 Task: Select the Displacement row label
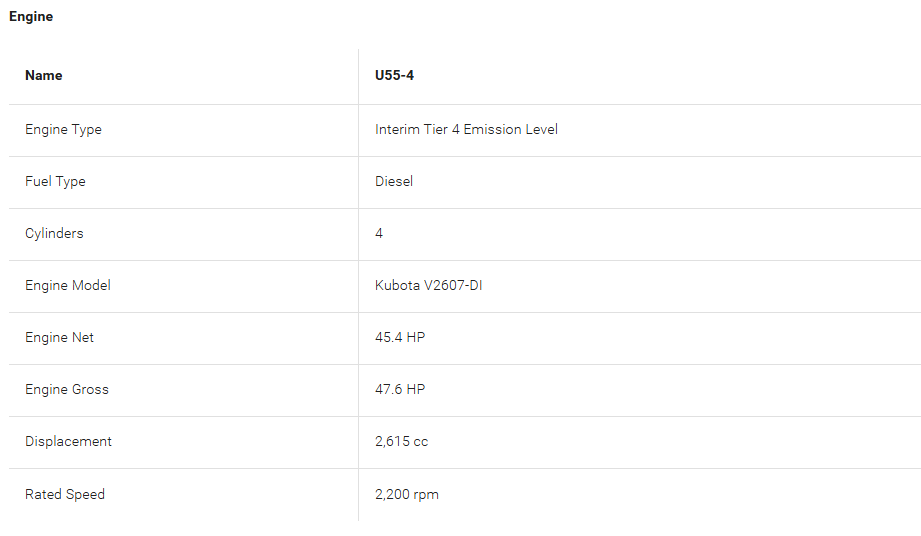[68, 441]
